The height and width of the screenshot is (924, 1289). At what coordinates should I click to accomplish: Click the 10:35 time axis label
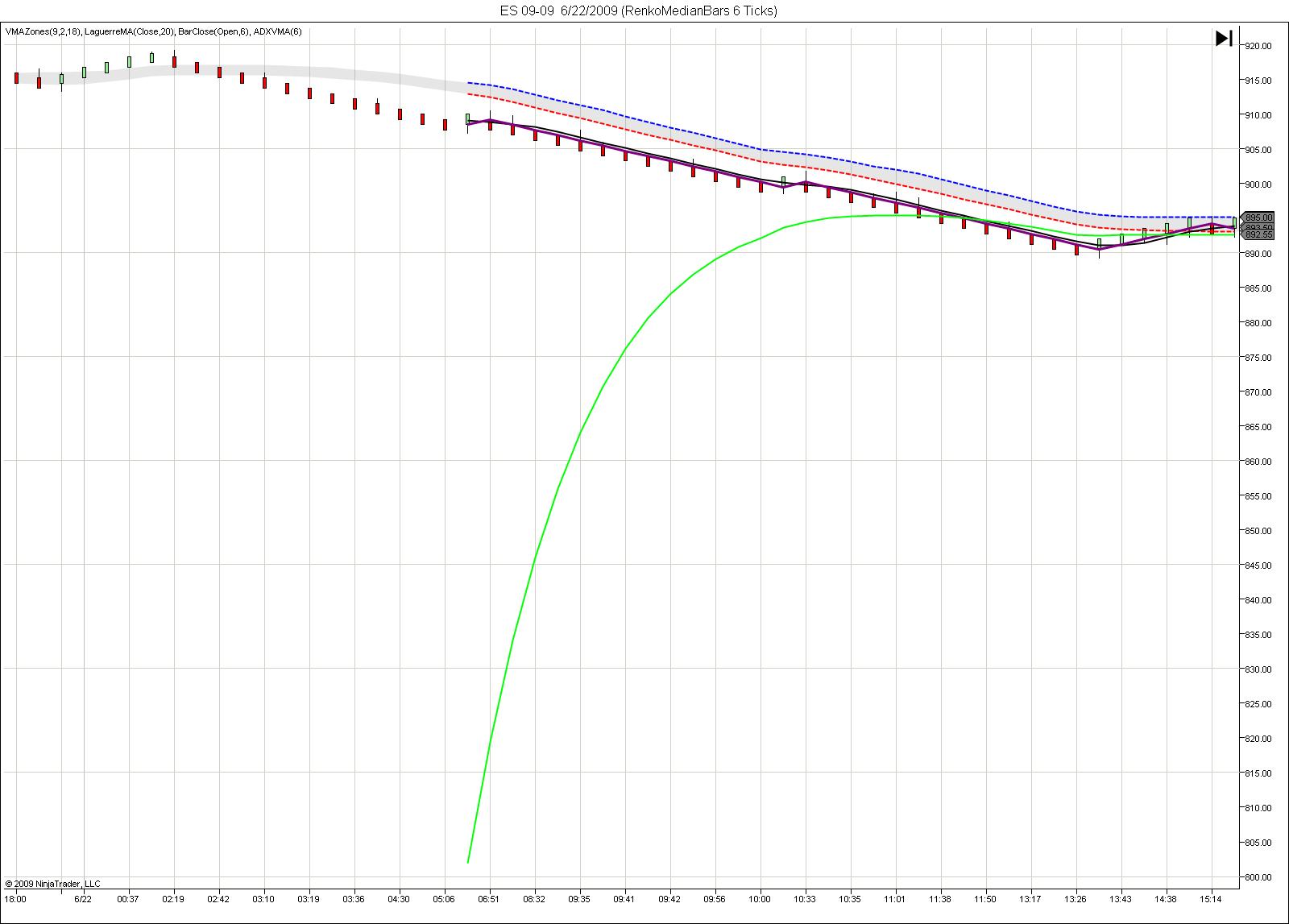point(850,899)
